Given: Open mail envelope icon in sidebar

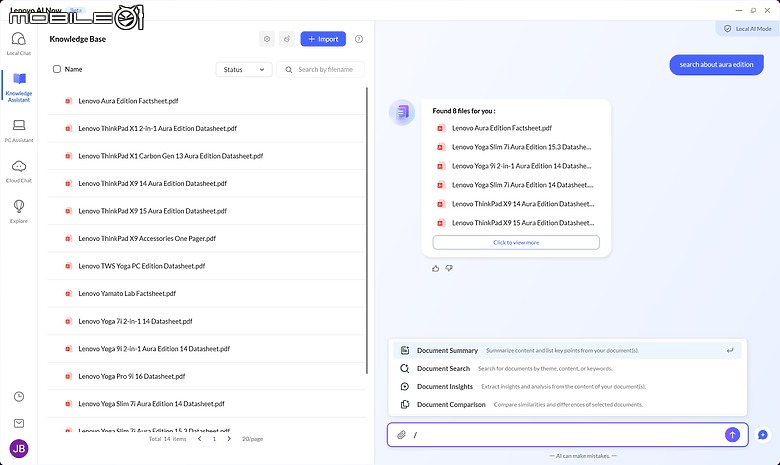Looking at the screenshot, I should click(x=19, y=423).
